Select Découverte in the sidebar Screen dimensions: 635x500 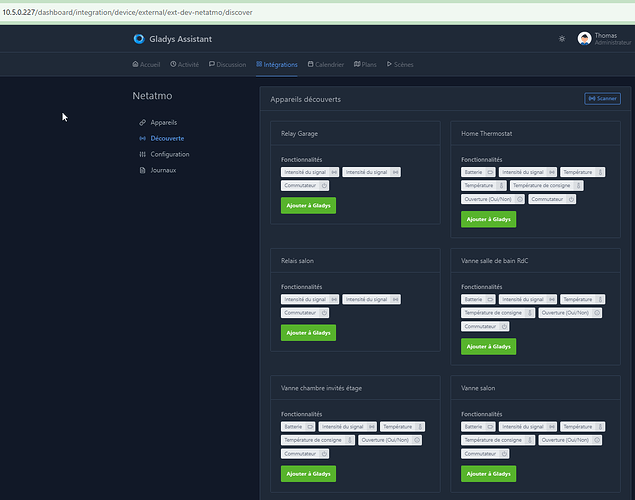(162, 138)
